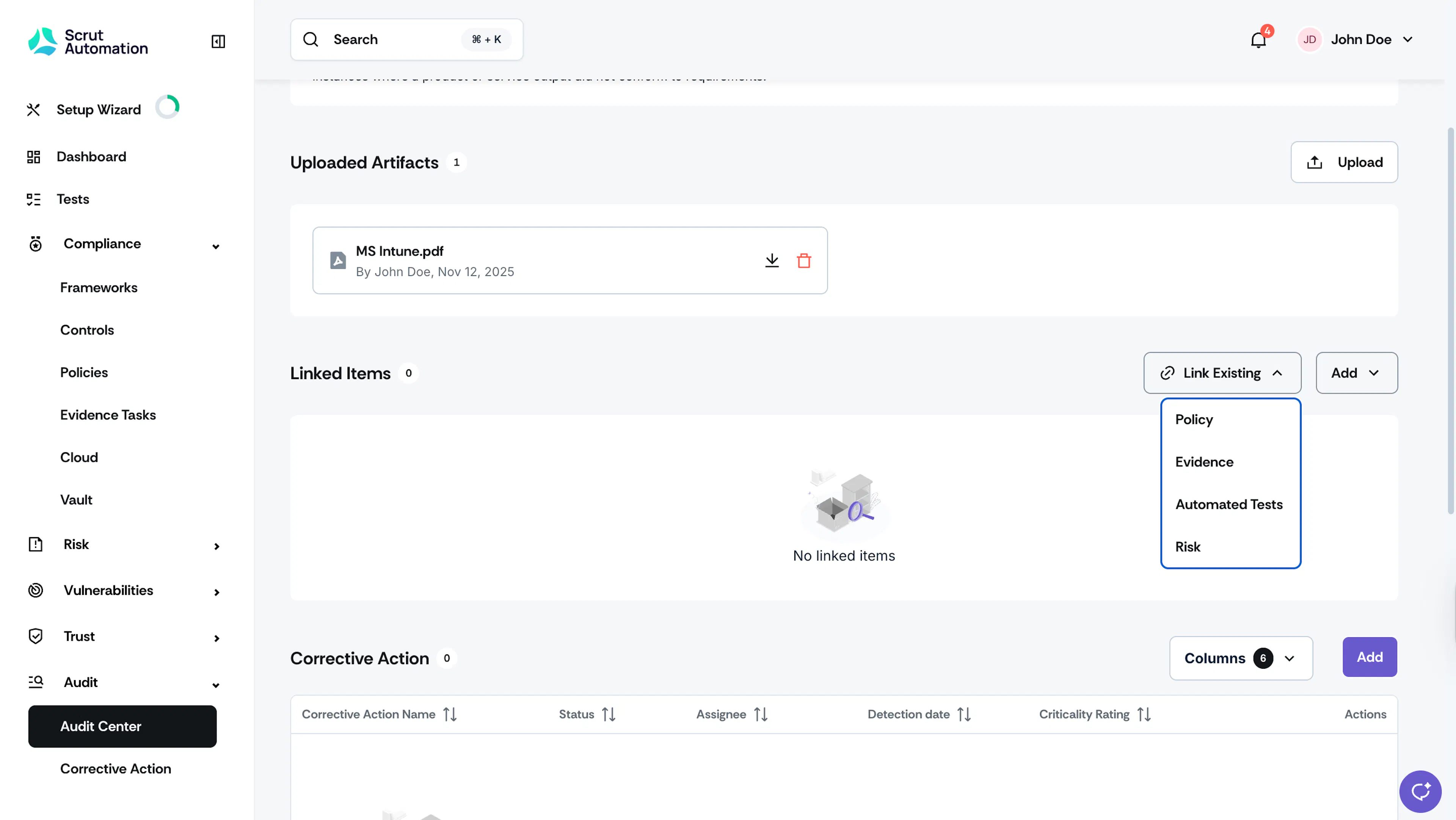Click the upload arrow icon
This screenshot has width=1456, height=820.
(x=1315, y=163)
